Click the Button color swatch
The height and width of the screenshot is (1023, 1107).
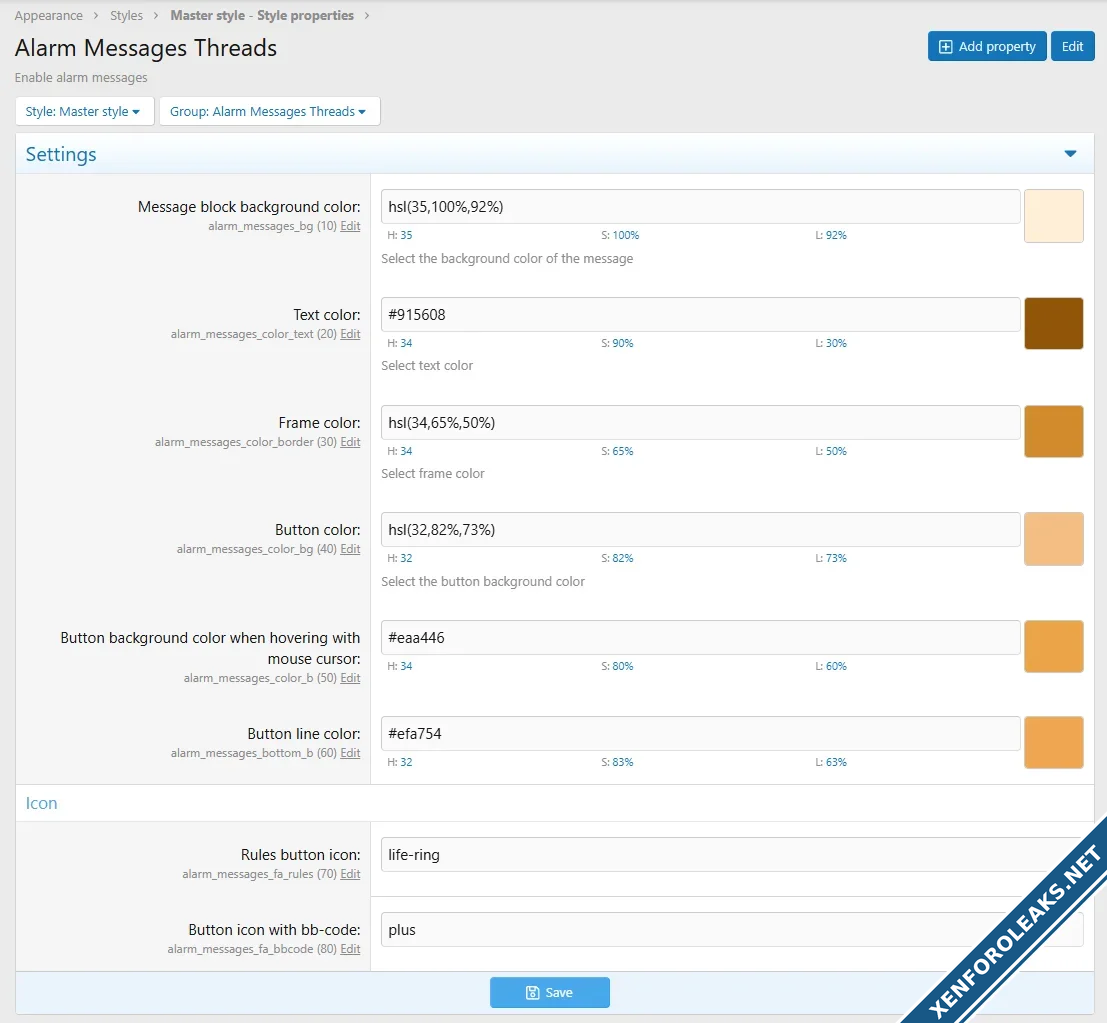(x=1053, y=539)
